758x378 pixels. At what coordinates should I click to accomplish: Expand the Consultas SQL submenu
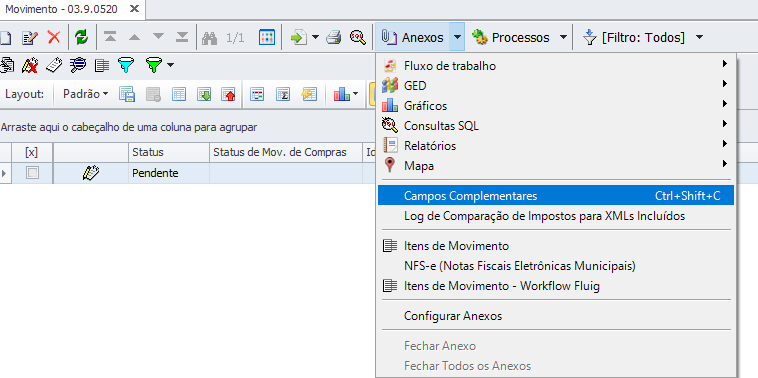click(556, 126)
